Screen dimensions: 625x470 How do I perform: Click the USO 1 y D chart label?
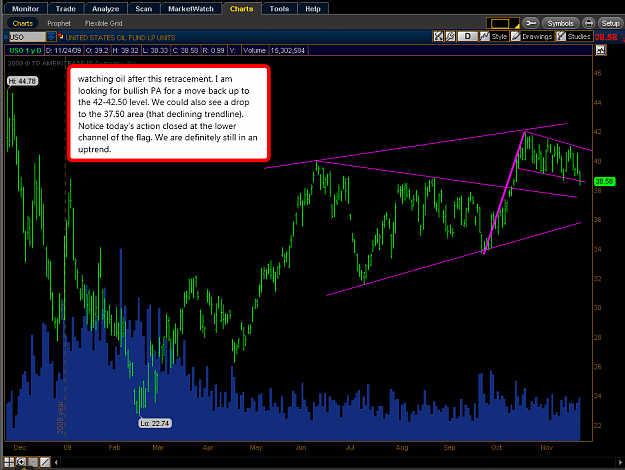point(25,51)
